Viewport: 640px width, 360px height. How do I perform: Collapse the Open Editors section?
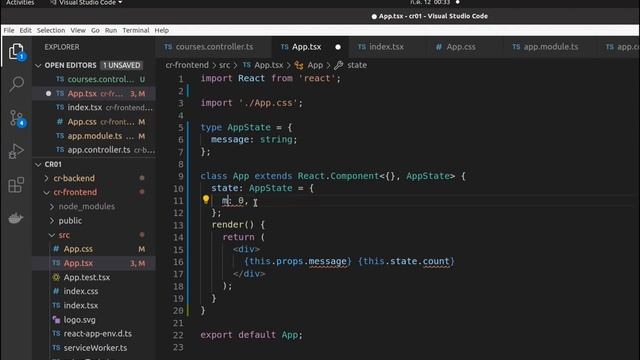[x=38, y=65]
